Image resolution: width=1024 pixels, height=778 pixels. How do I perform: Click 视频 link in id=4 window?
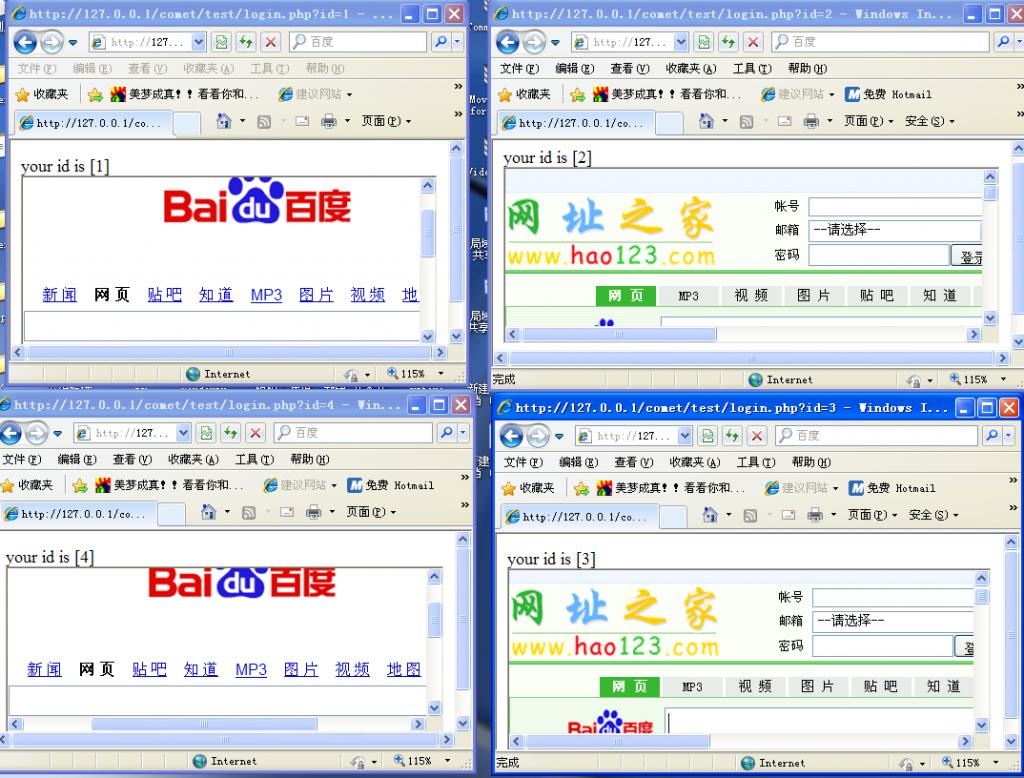pos(352,670)
